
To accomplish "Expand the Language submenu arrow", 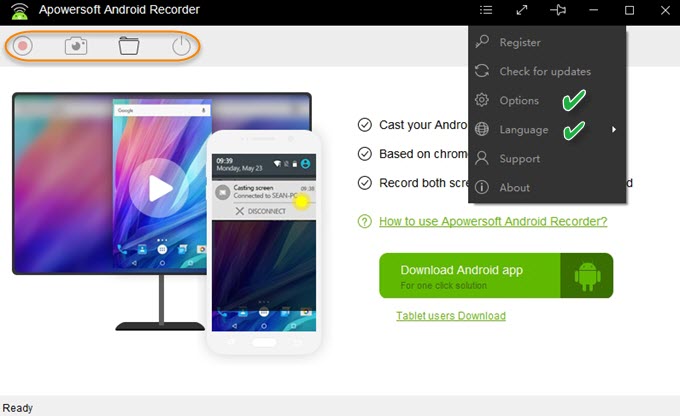I will (x=614, y=129).
